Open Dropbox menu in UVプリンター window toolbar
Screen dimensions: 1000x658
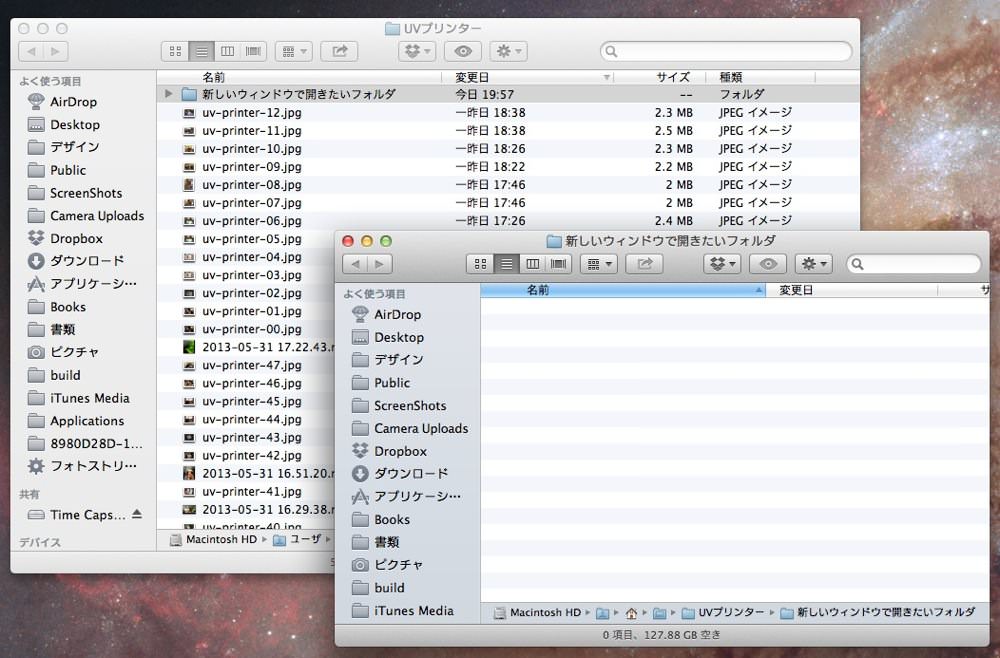(x=417, y=51)
